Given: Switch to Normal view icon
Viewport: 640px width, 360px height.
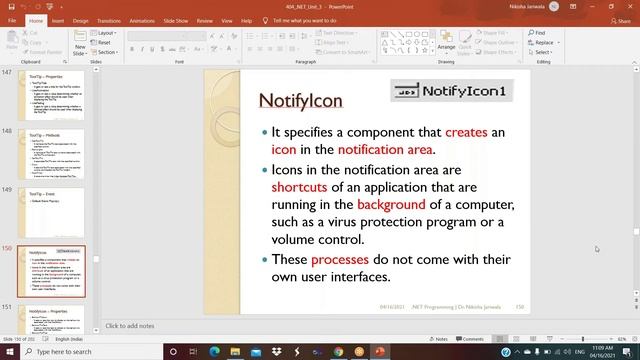Looking at the screenshot, I should pos(500,339).
